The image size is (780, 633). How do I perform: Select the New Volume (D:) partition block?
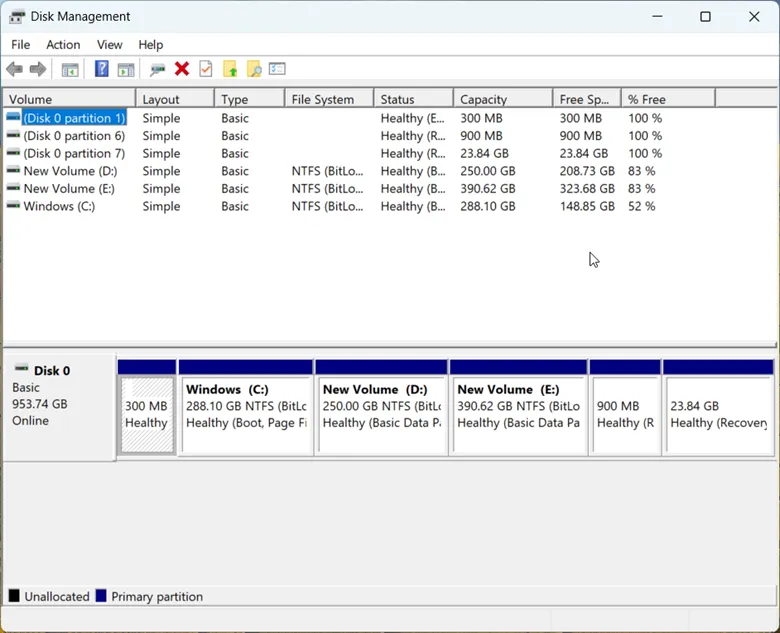[382, 415]
